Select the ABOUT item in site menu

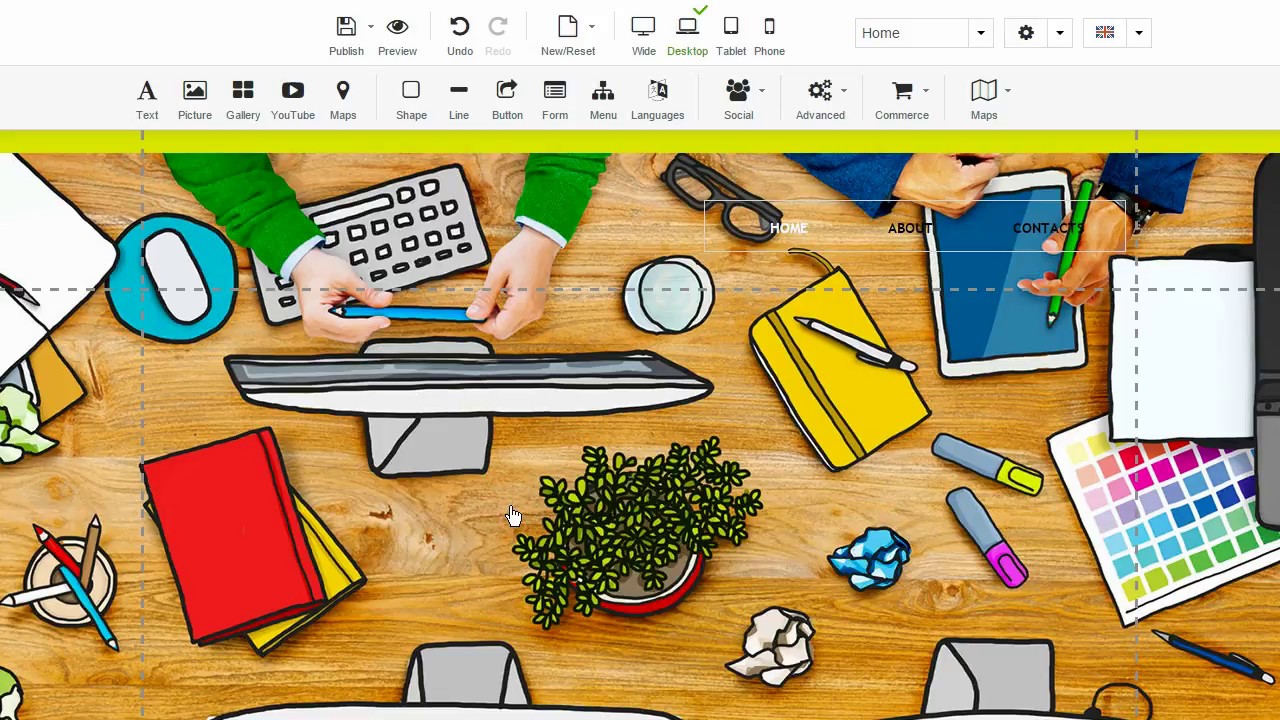pos(910,228)
